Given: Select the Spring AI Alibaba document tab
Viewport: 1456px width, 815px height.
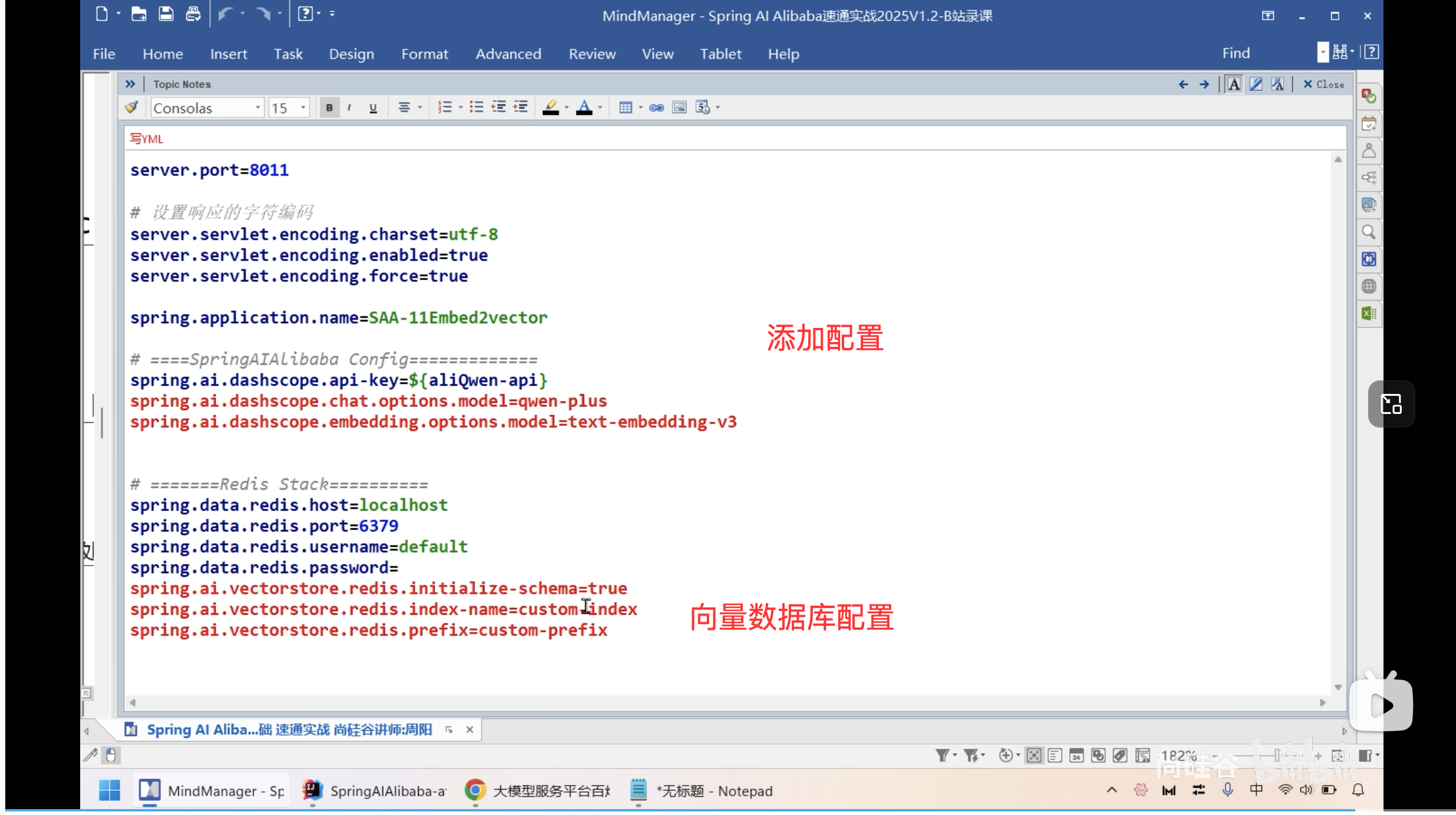Looking at the screenshot, I should pyautogui.click(x=289, y=729).
